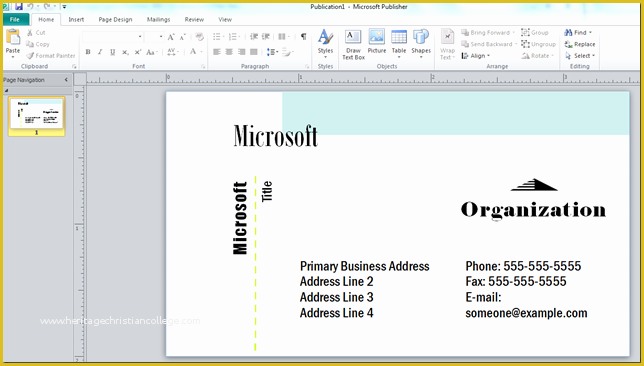Click the Organization logo text
This screenshot has height=366, width=644.
point(533,209)
